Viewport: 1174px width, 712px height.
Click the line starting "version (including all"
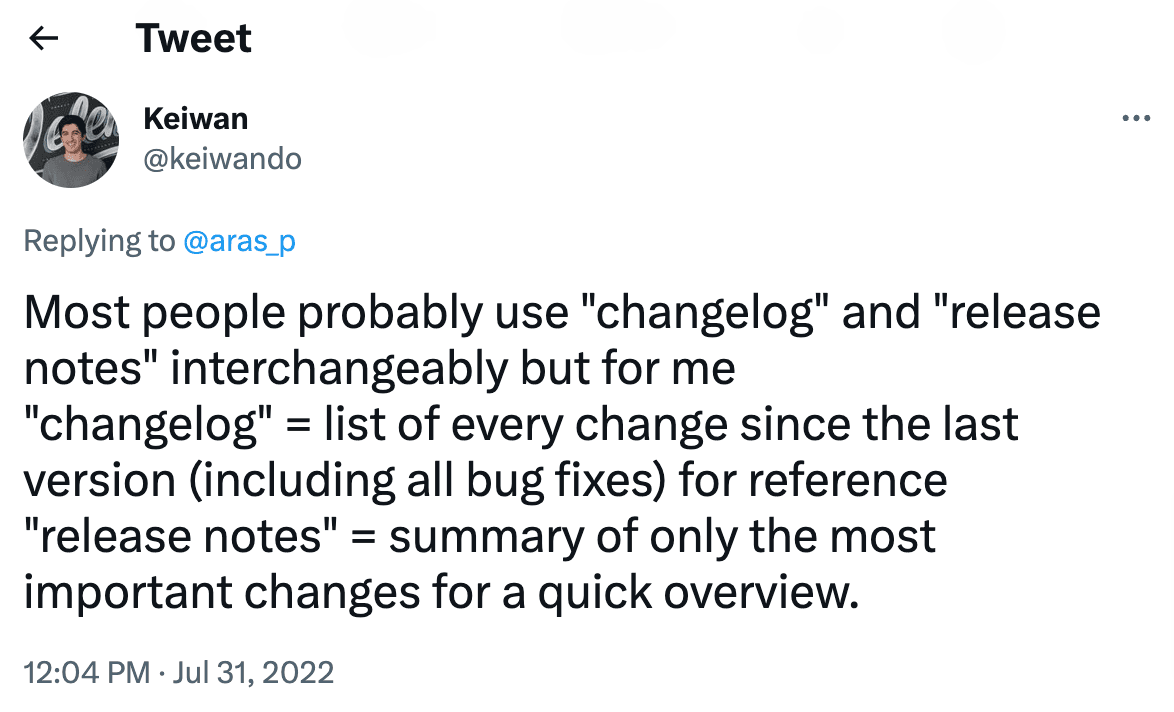pyautogui.click(x=485, y=481)
